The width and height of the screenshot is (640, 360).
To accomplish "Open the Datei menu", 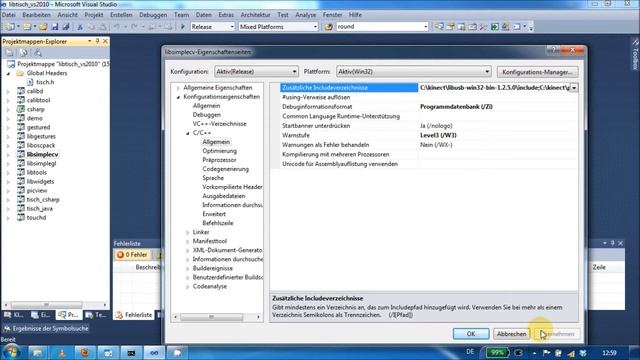I will coord(9,15).
